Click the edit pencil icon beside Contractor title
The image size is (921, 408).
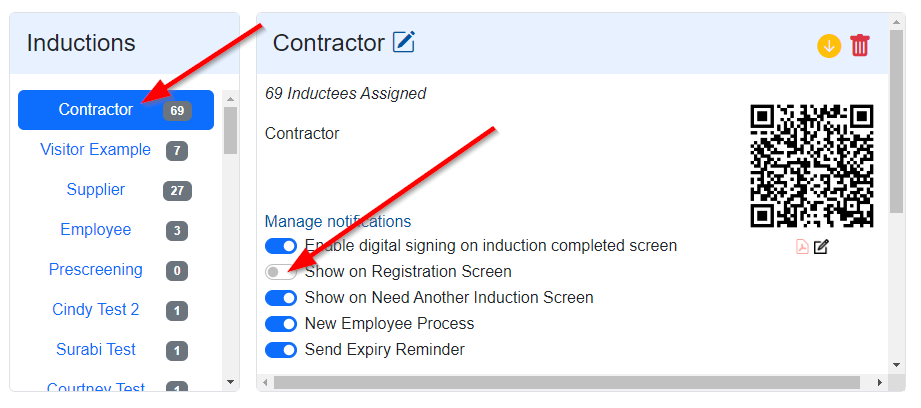click(404, 42)
